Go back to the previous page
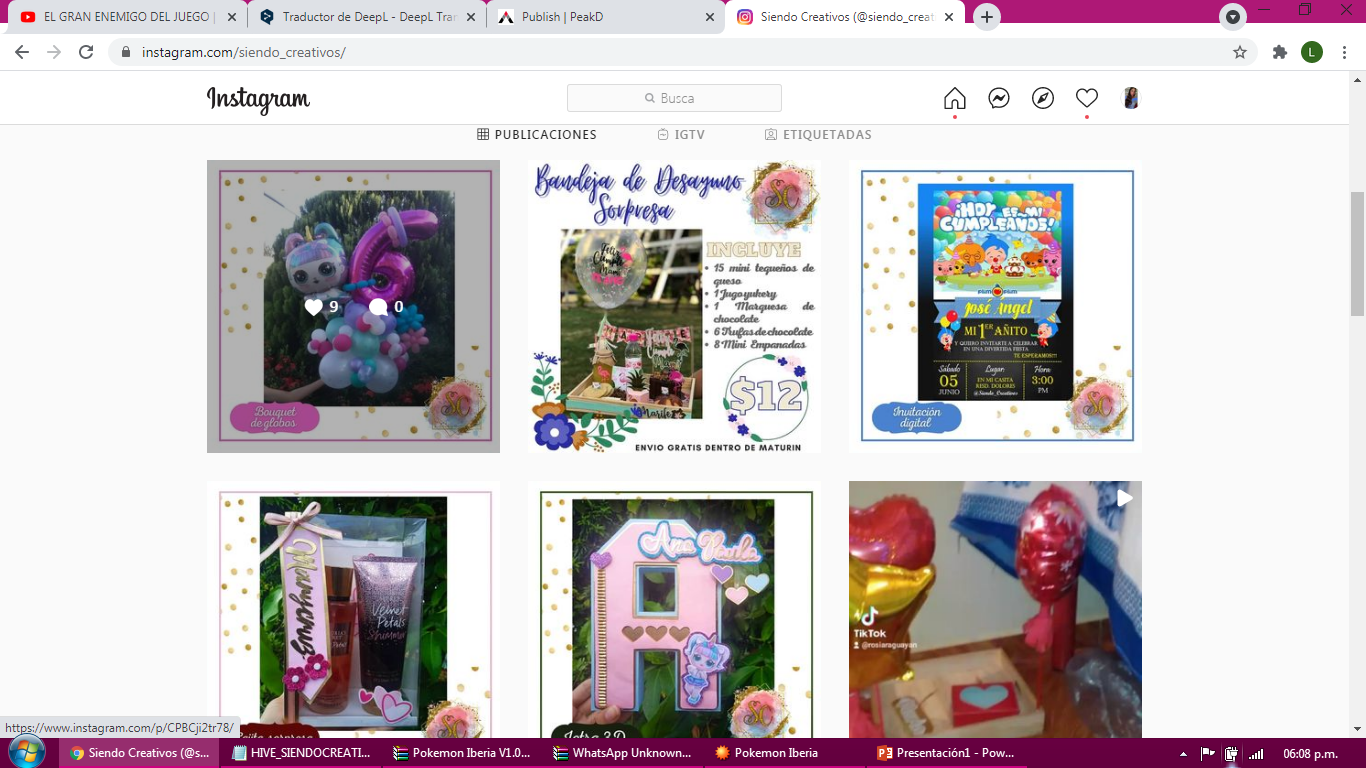Screen dimensions: 1366x768 click(22, 52)
